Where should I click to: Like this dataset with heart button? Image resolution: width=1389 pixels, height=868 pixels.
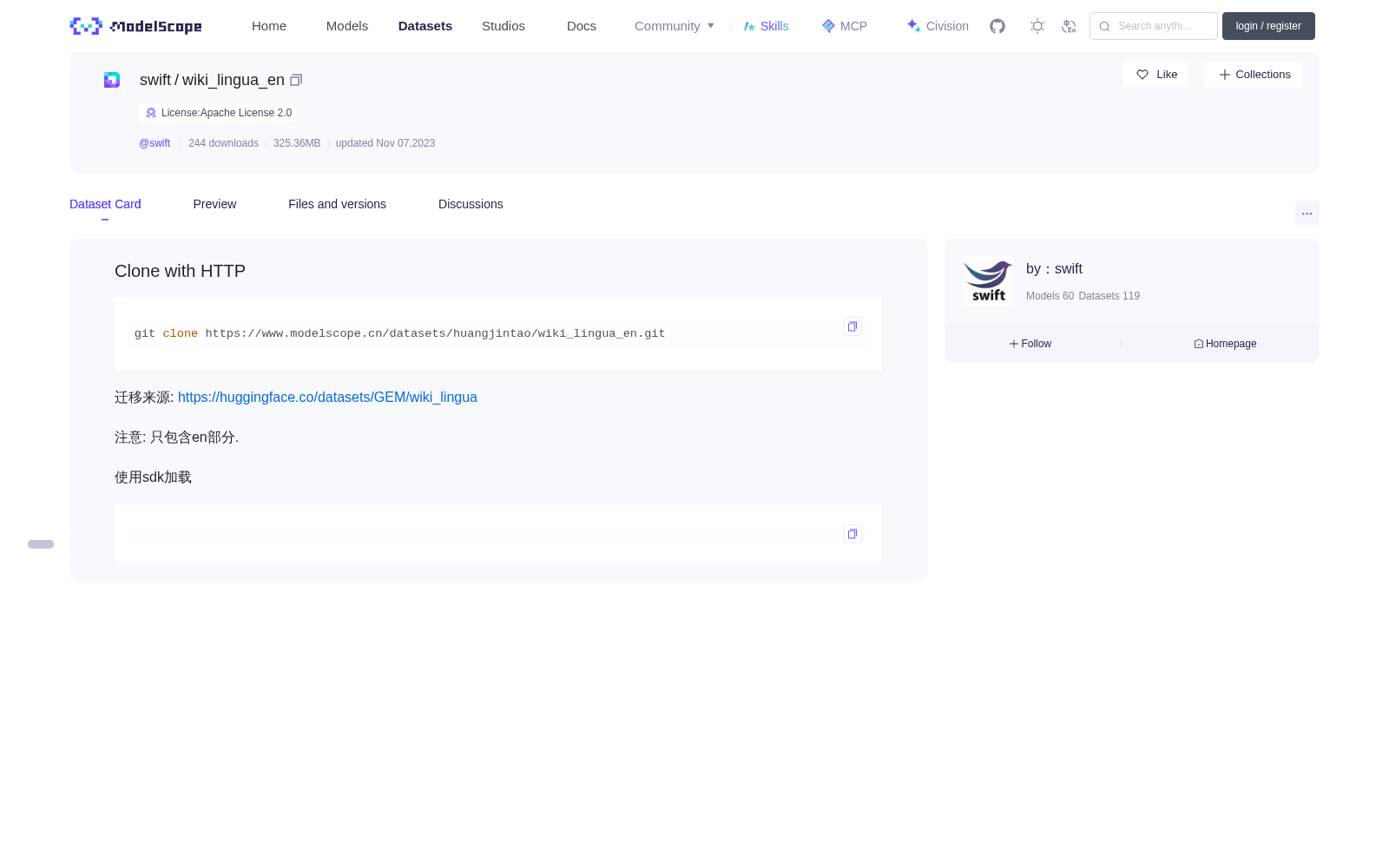(1155, 75)
